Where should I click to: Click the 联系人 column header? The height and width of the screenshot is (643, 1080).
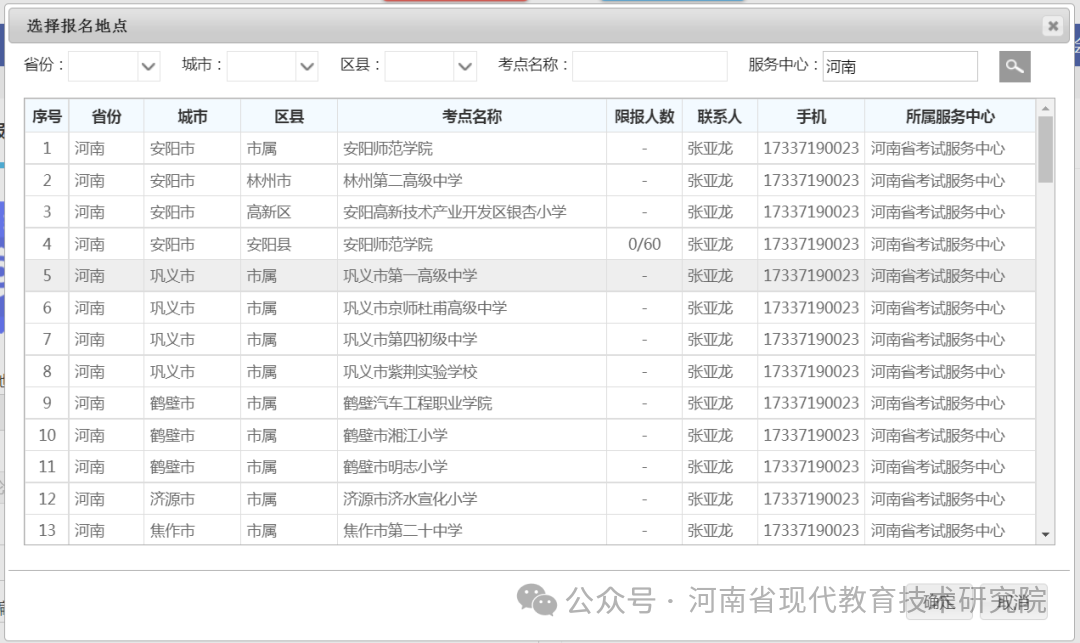pyautogui.click(x=720, y=116)
